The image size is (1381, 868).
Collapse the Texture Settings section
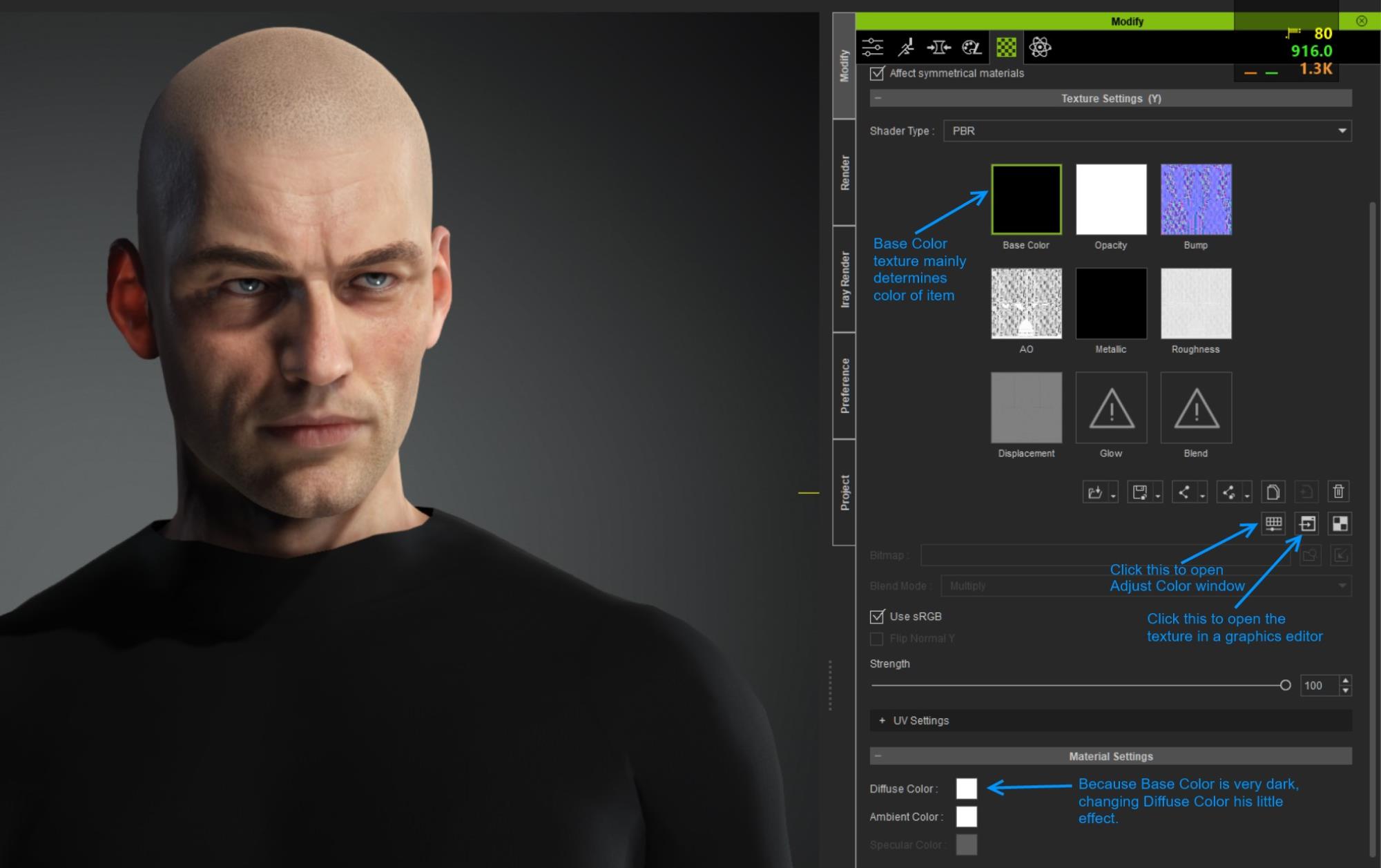[x=878, y=98]
